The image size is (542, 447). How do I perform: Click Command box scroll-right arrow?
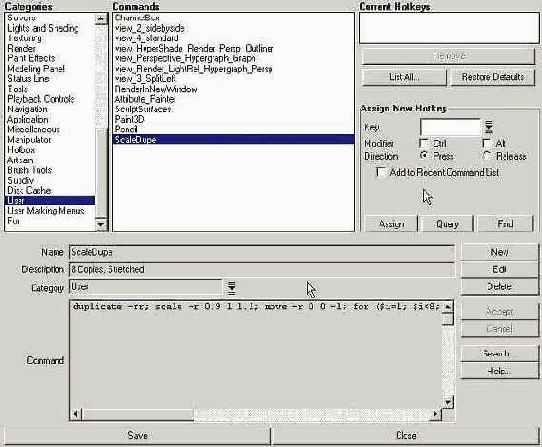pyautogui.click(x=436, y=414)
